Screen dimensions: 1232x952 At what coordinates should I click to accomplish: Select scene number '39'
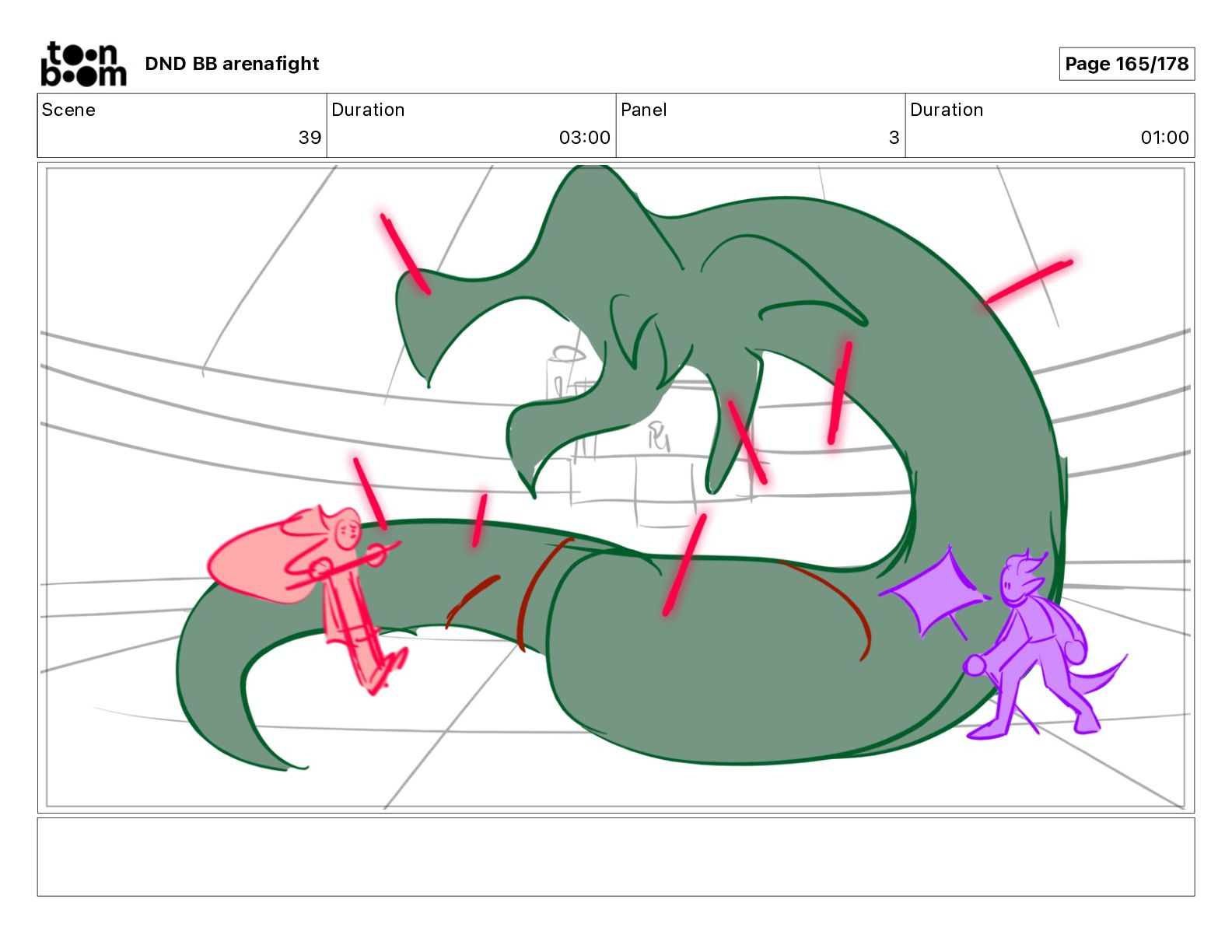pos(310,138)
